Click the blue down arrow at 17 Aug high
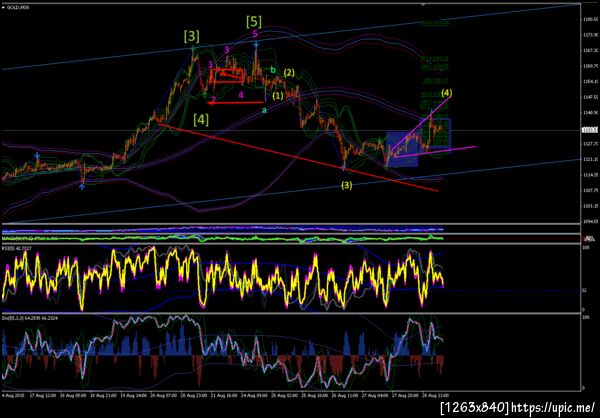The height and width of the screenshot is (418, 600). click(x=37, y=155)
